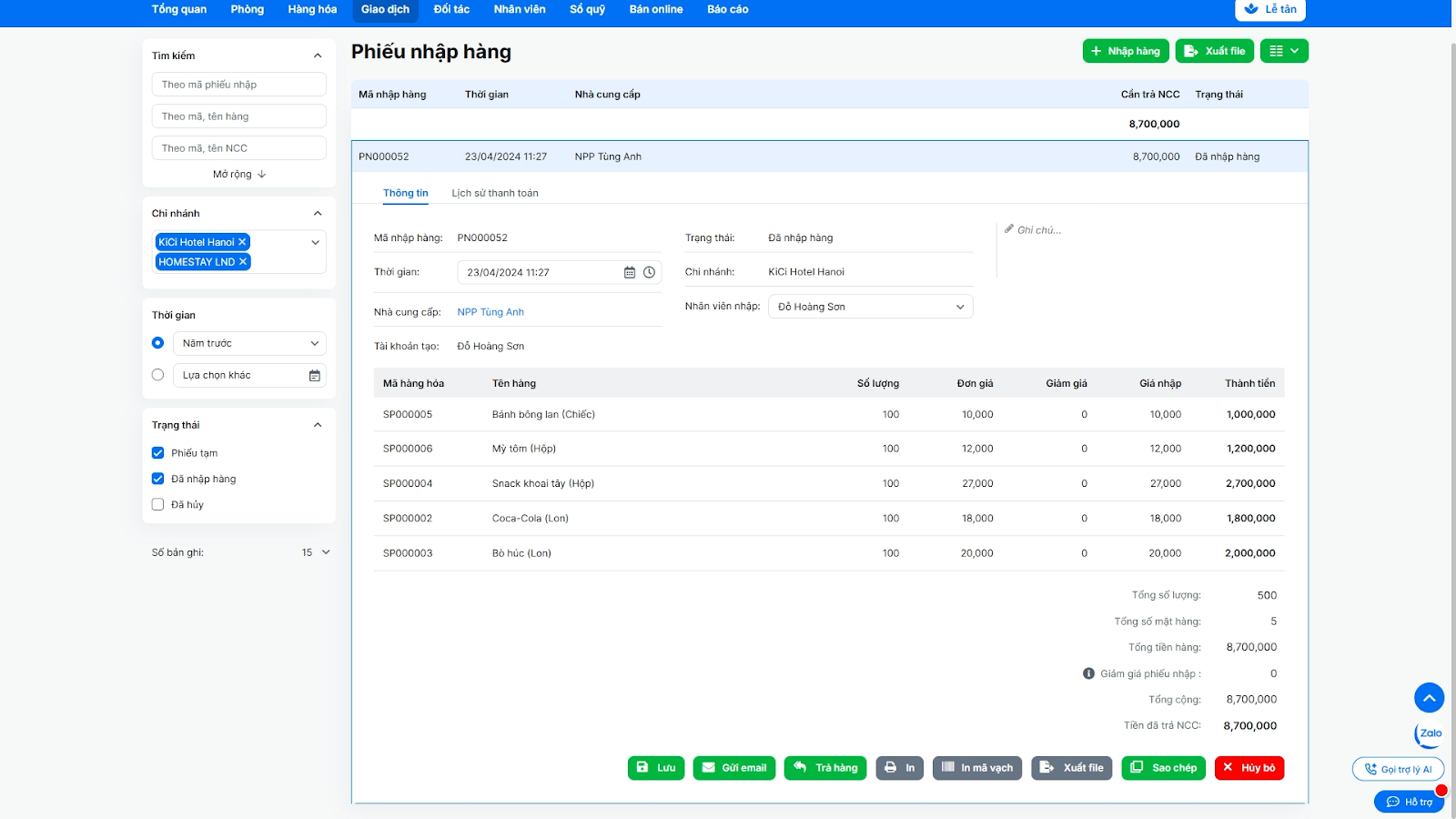Open the Nhân viên nhập dropdown
The height and width of the screenshot is (819, 1456).
871,307
